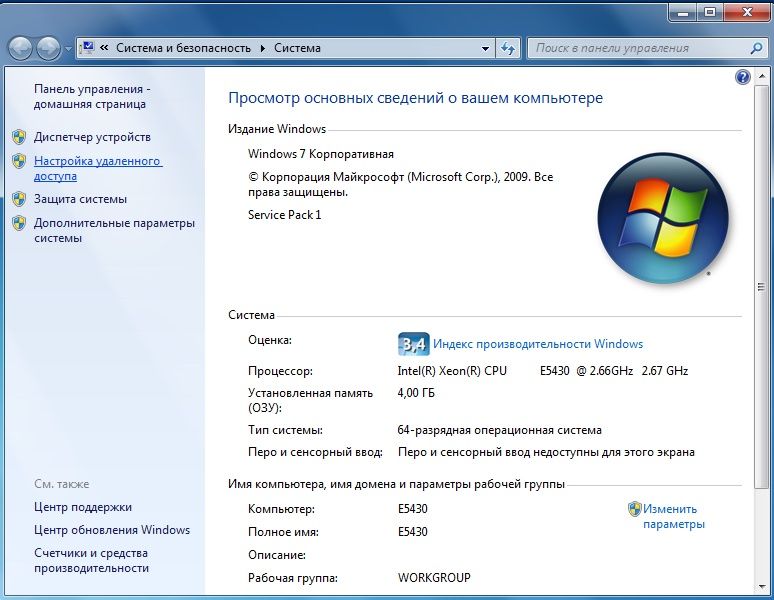
Task: Click the 3,4 performance rating badge
Action: (x=413, y=344)
